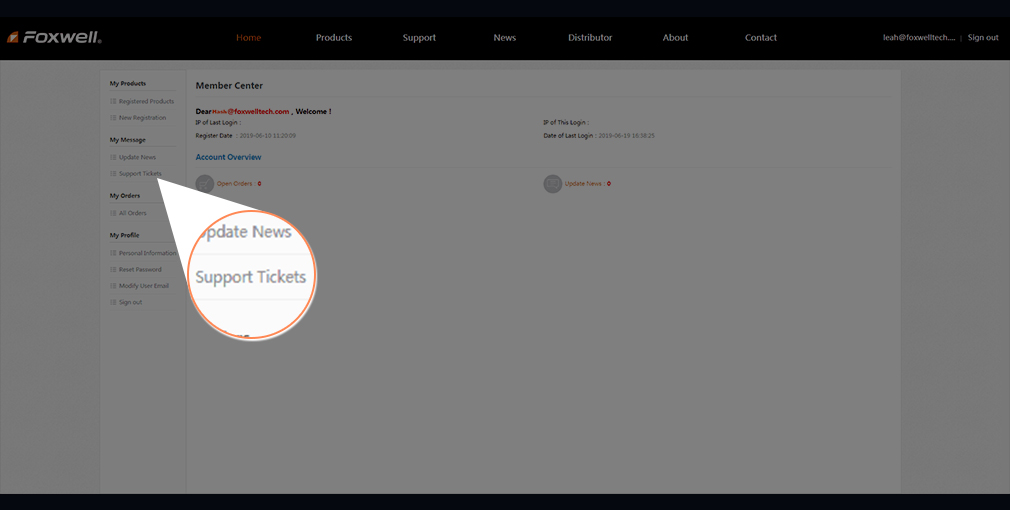Click the Open Orders cart icon
This screenshot has height=510, width=1010.
click(x=205, y=183)
